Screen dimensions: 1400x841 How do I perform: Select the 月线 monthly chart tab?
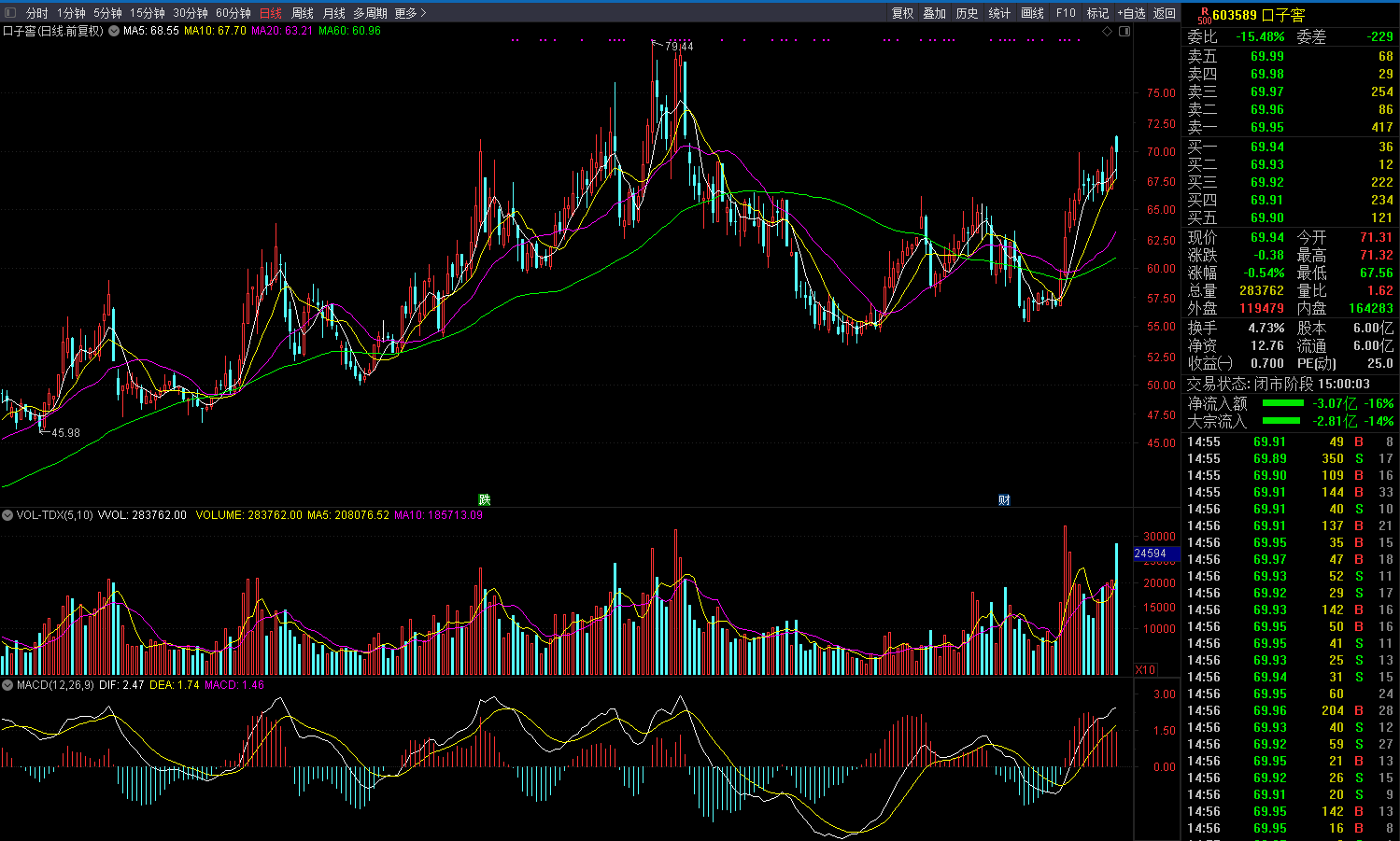coord(333,13)
